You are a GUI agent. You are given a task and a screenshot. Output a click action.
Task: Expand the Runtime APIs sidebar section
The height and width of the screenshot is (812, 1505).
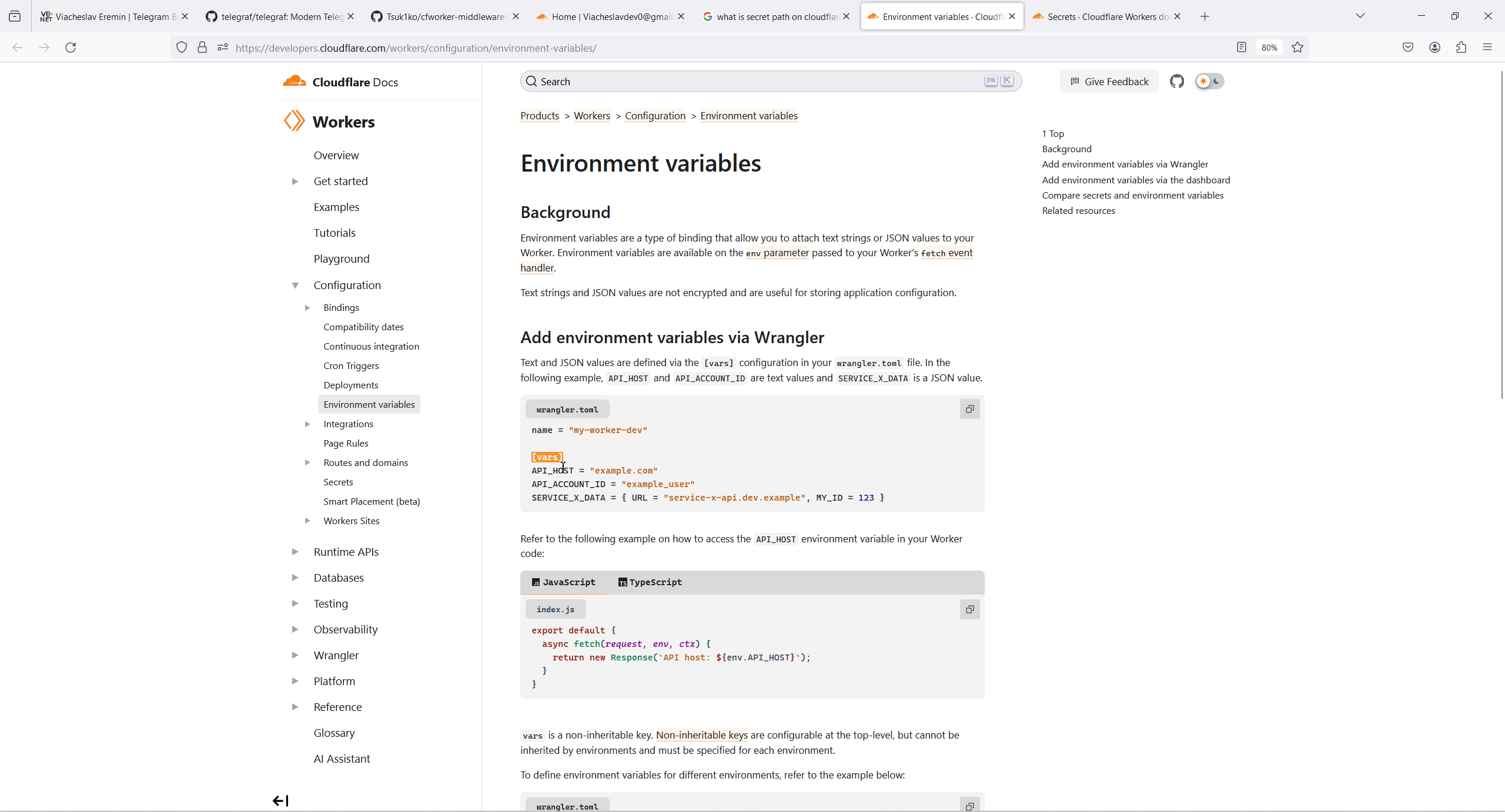tap(295, 552)
